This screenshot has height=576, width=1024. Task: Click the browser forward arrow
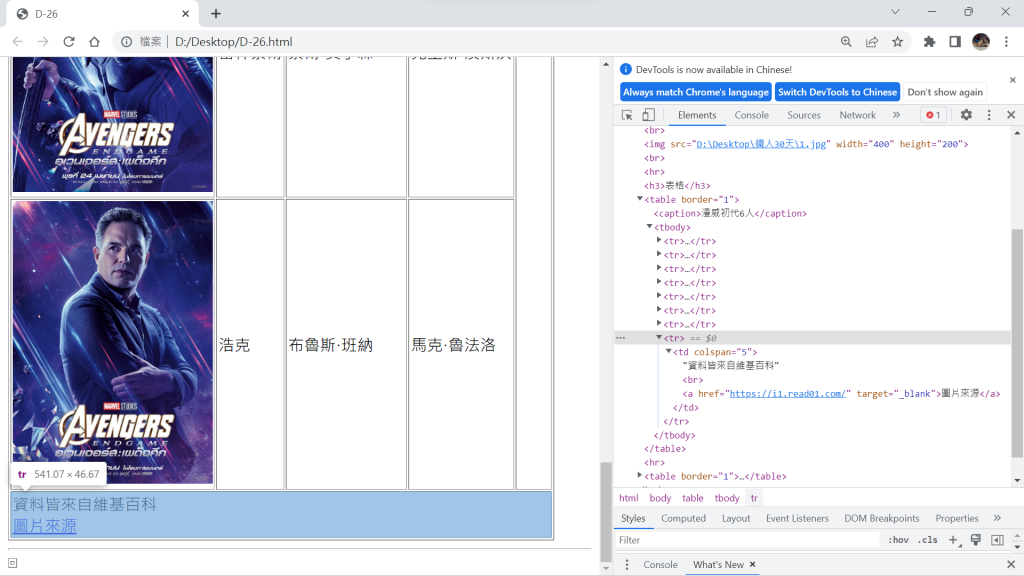click(x=43, y=42)
